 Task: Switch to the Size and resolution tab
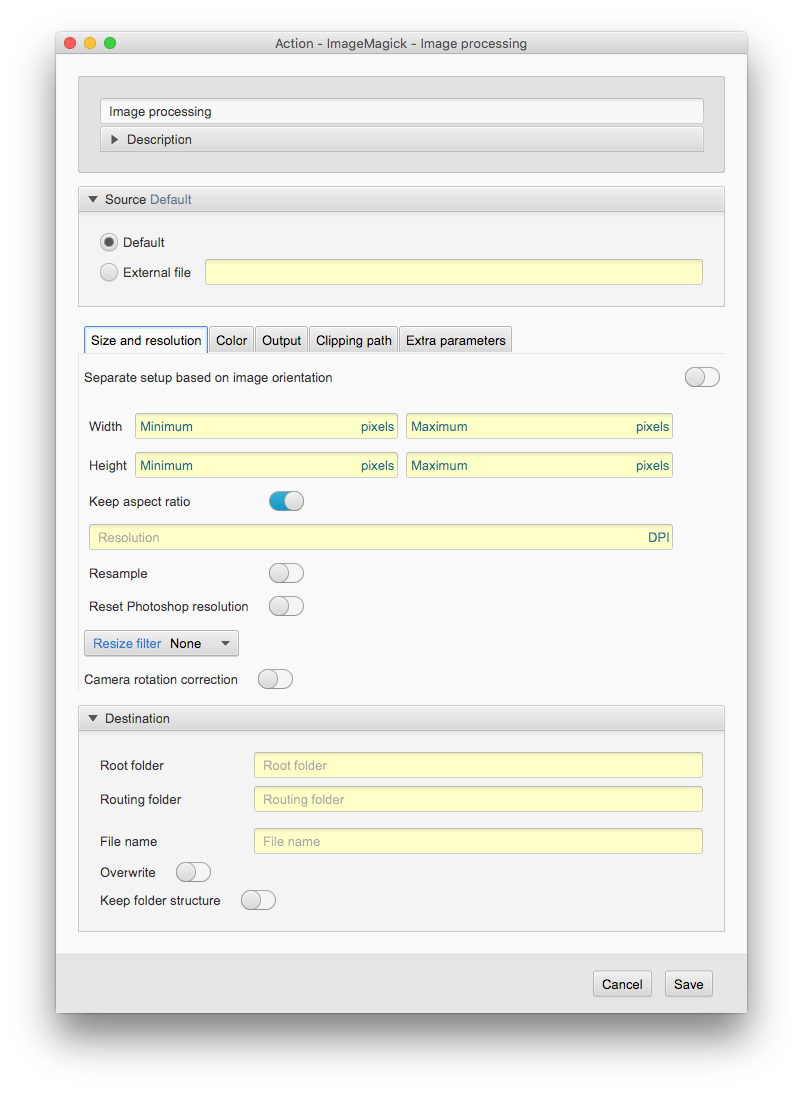click(x=146, y=340)
